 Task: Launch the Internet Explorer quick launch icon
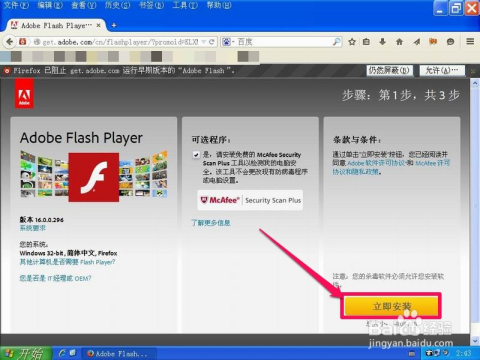[x=62, y=353]
